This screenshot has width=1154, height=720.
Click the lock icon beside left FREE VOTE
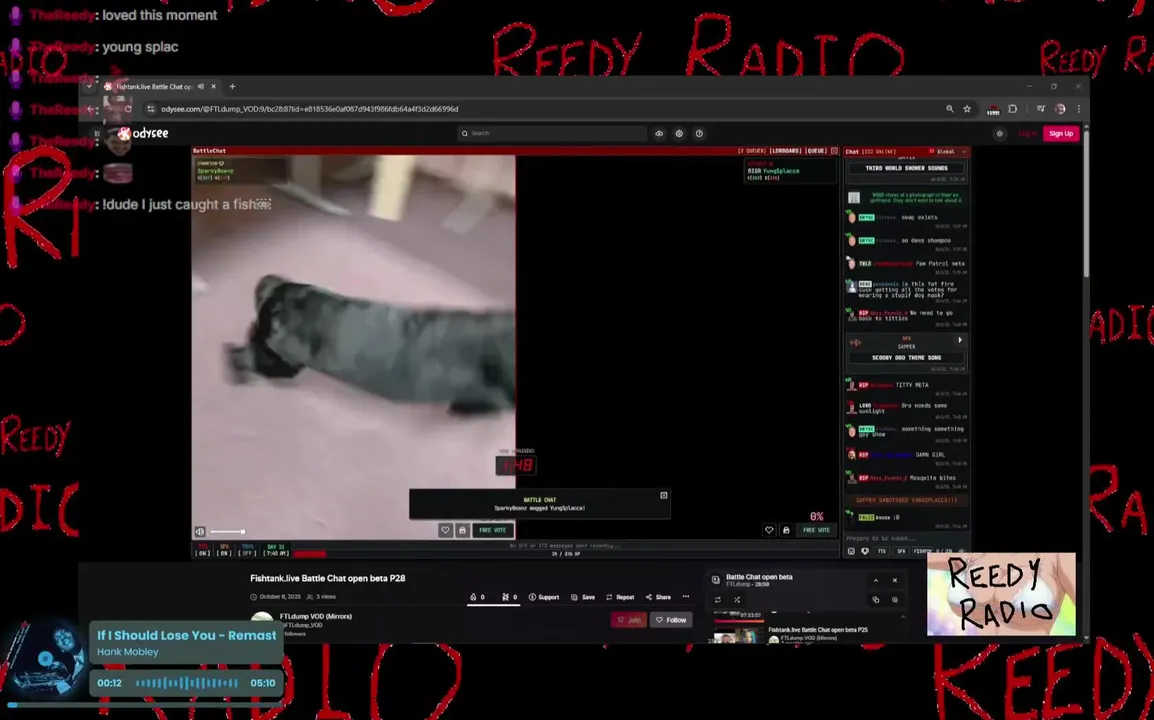(x=462, y=530)
